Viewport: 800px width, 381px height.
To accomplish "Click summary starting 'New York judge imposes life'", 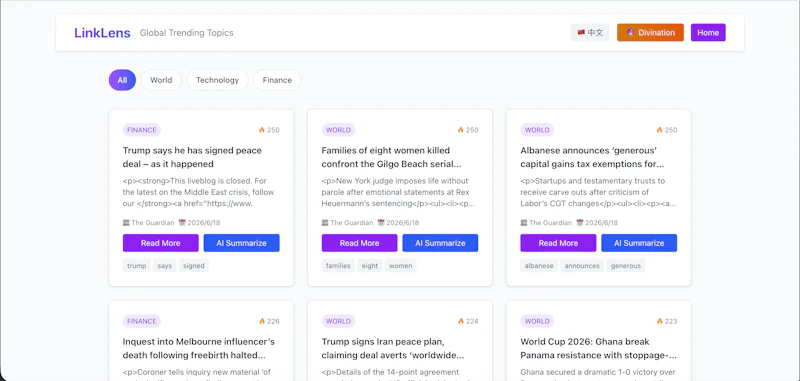I will 398,192.
